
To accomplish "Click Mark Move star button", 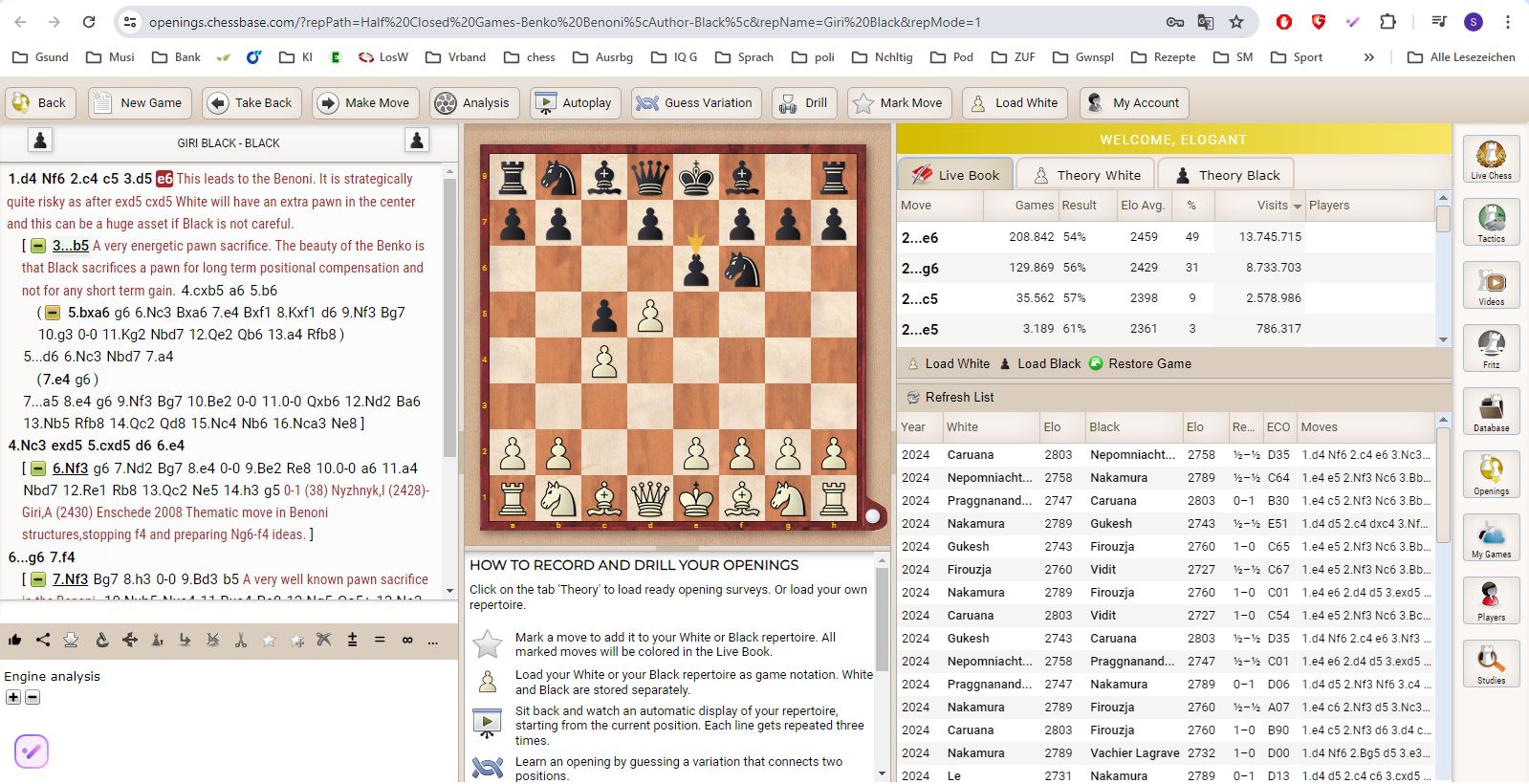I will [899, 103].
